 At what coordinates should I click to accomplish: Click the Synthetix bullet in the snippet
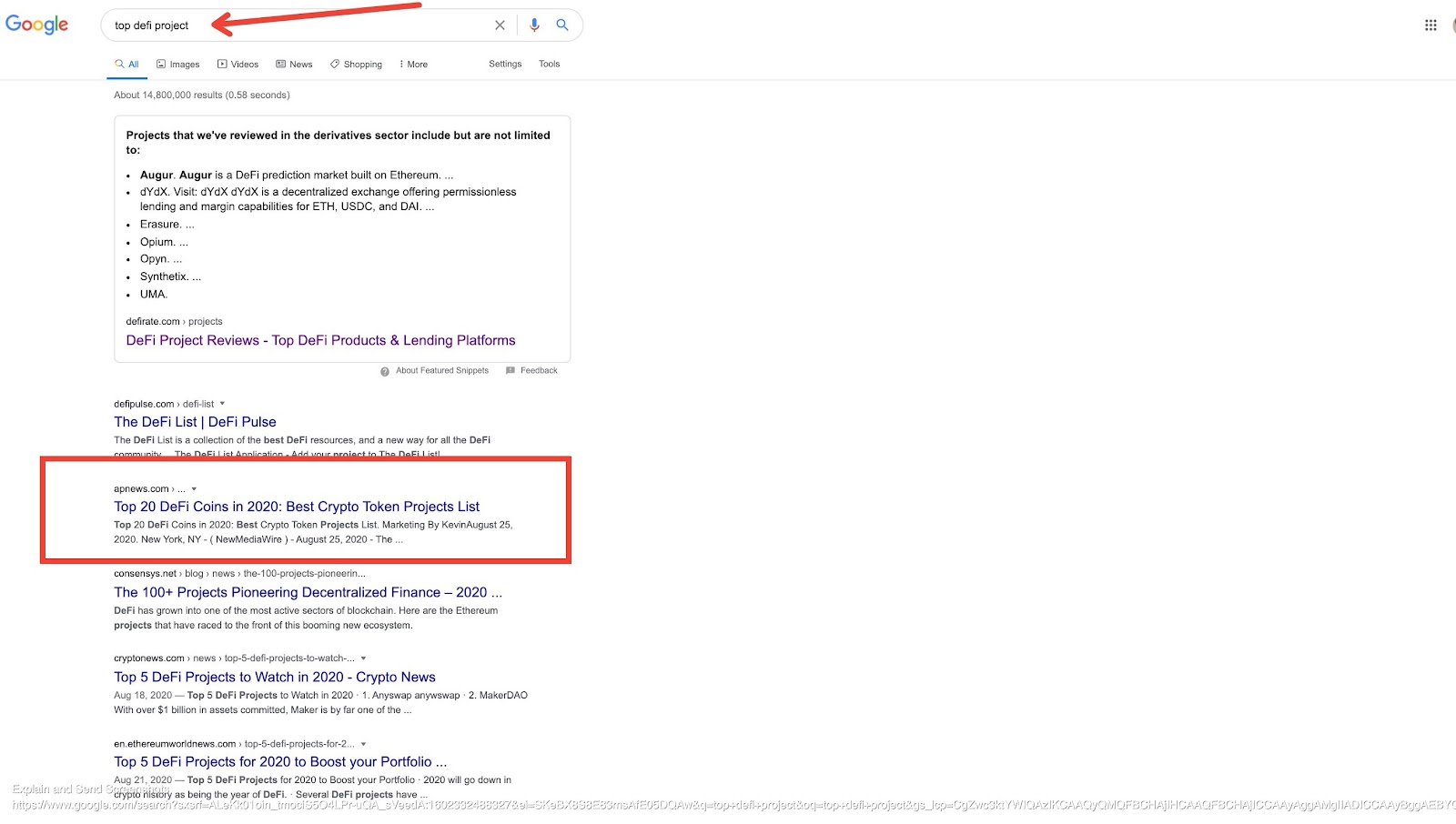[x=170, y=276]
